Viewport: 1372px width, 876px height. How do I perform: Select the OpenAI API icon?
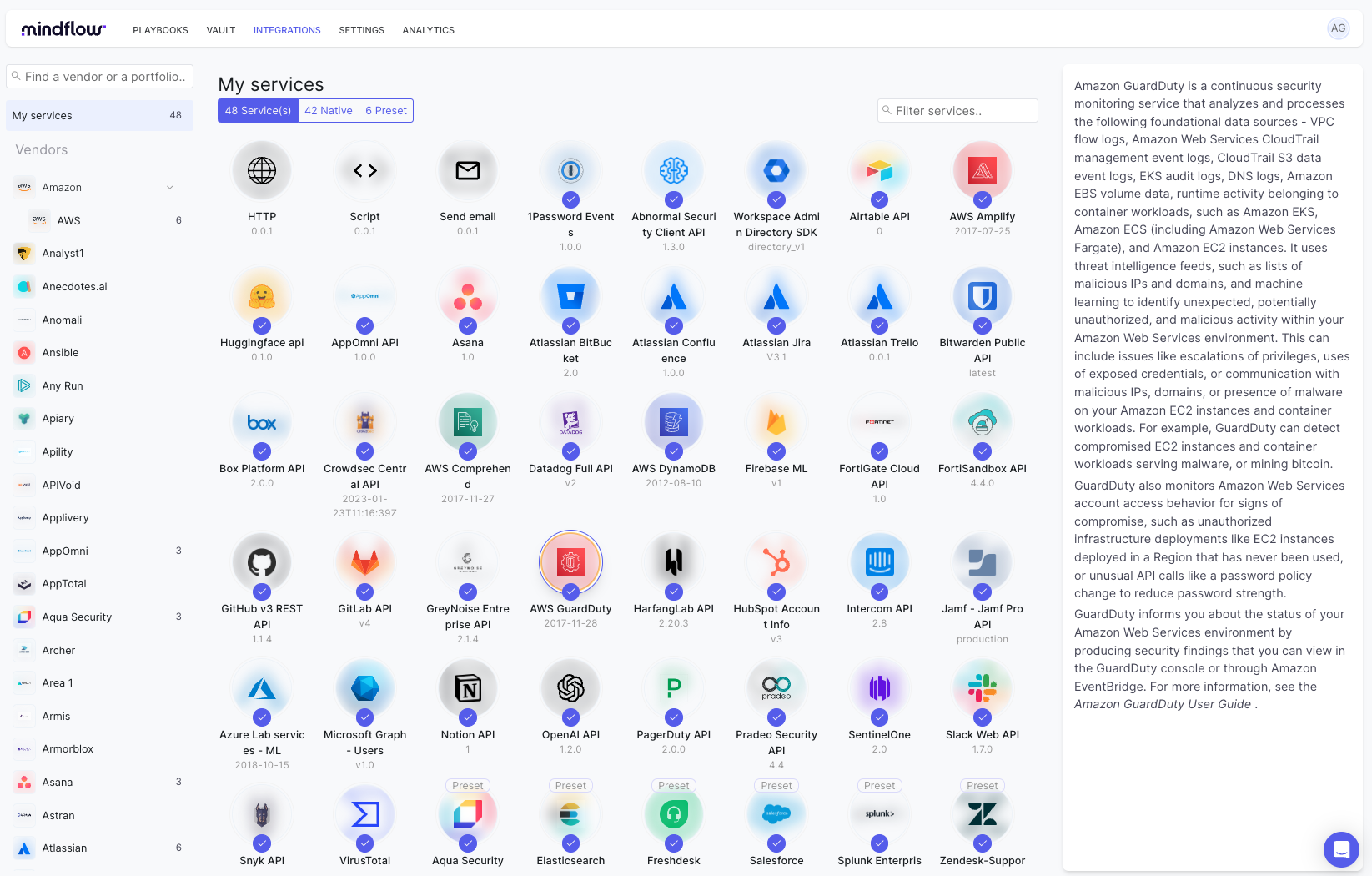(570, 688)
